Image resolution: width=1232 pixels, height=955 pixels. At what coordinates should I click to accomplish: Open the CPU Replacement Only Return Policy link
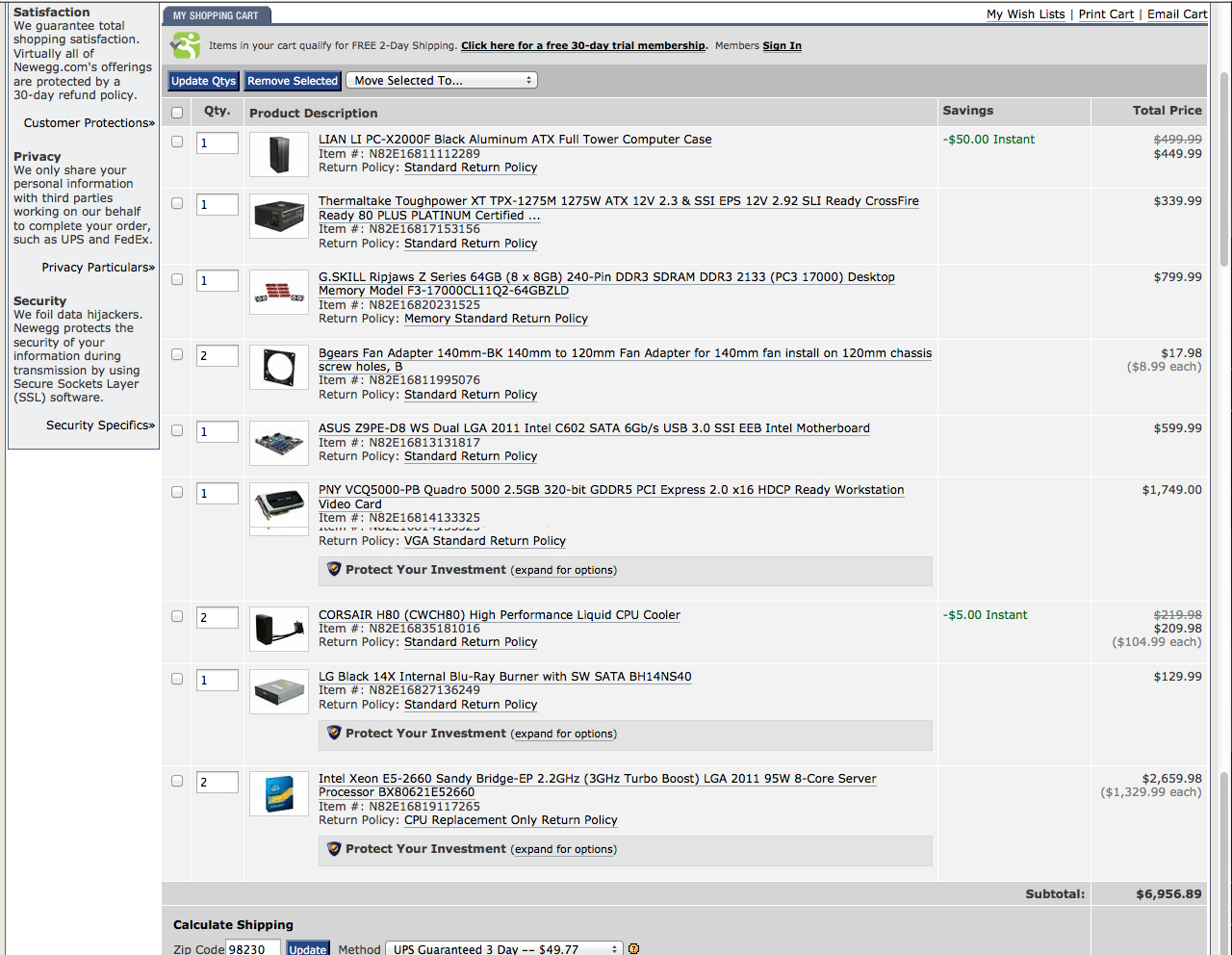coord(511,820)
